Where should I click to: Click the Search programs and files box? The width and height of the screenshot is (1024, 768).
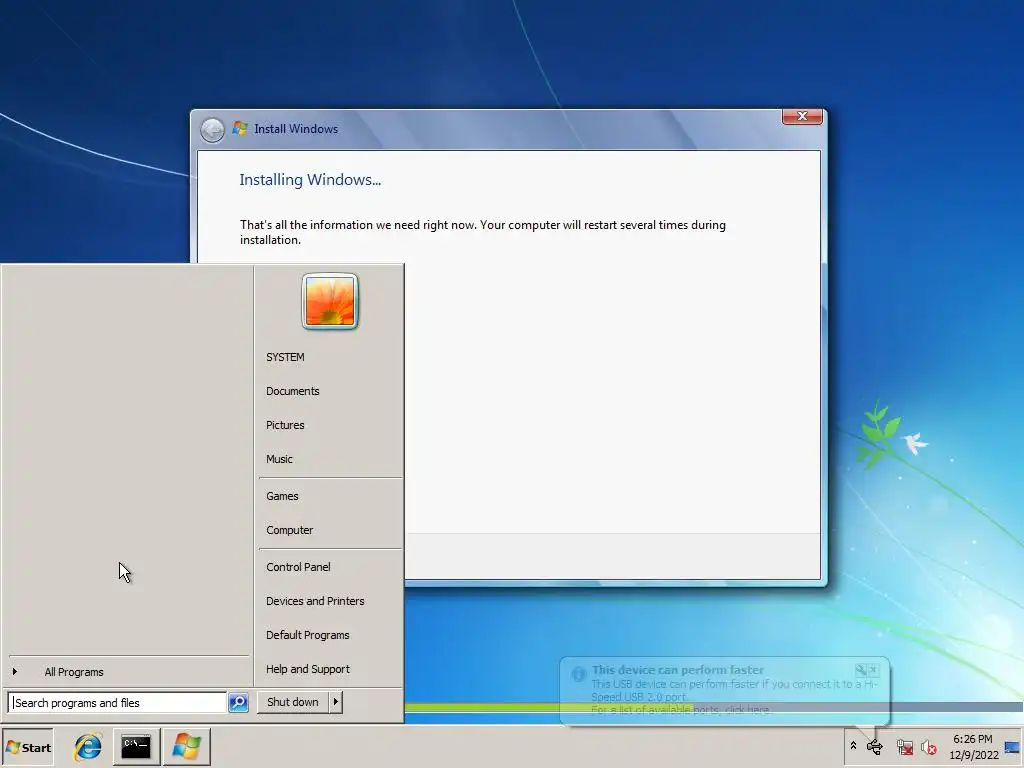click(x=118, y=703)
